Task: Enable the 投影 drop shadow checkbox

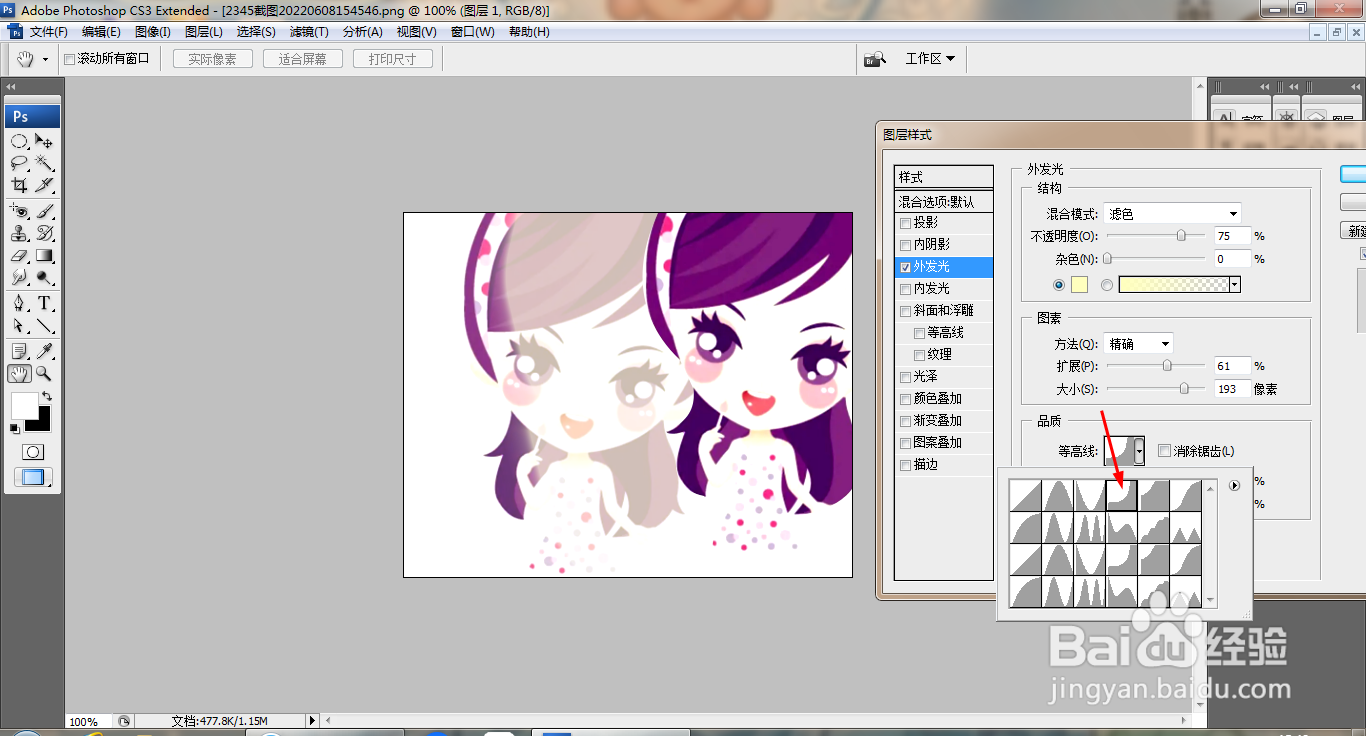Action: (905, 223)
